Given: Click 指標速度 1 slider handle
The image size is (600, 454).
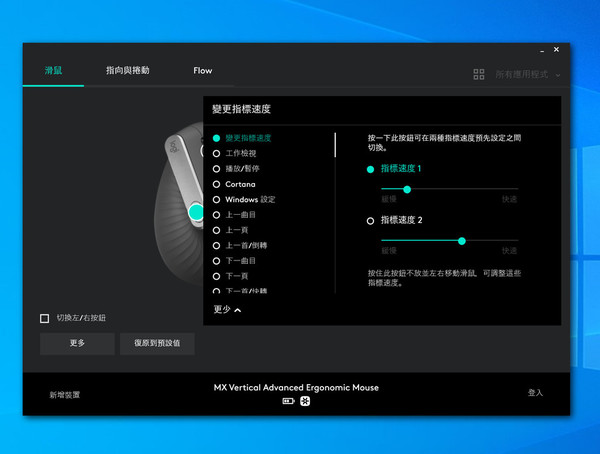Looking at the screenshot, I should click(407, 189).
